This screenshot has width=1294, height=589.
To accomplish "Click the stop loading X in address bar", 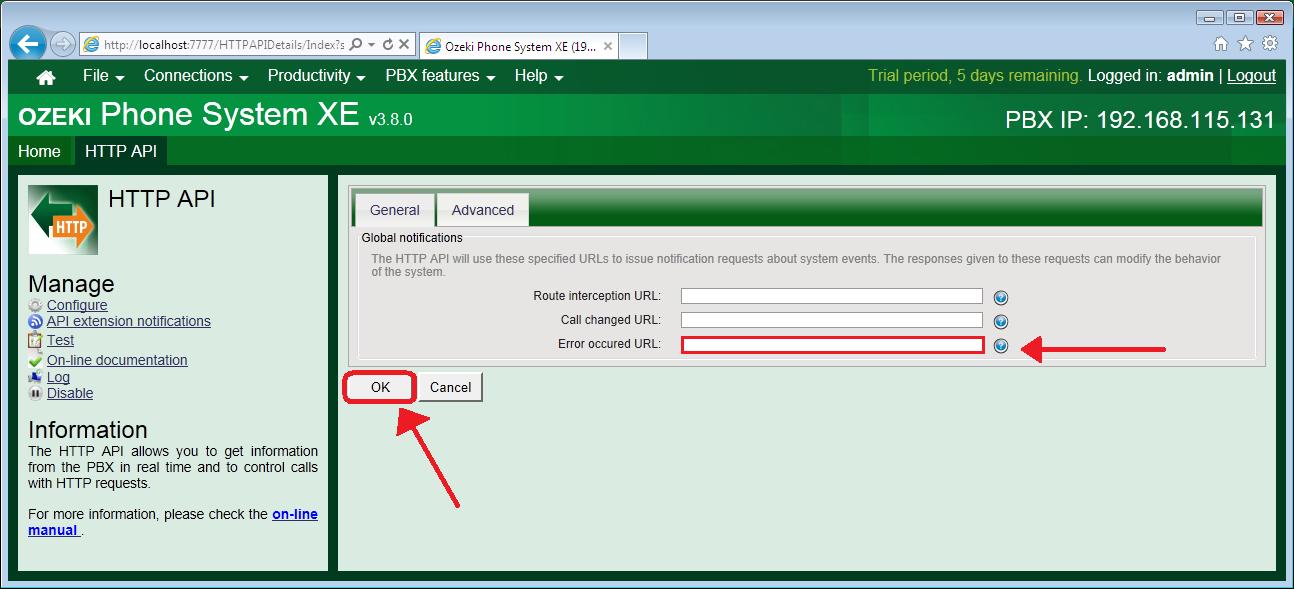I will (x=404, y=45).
